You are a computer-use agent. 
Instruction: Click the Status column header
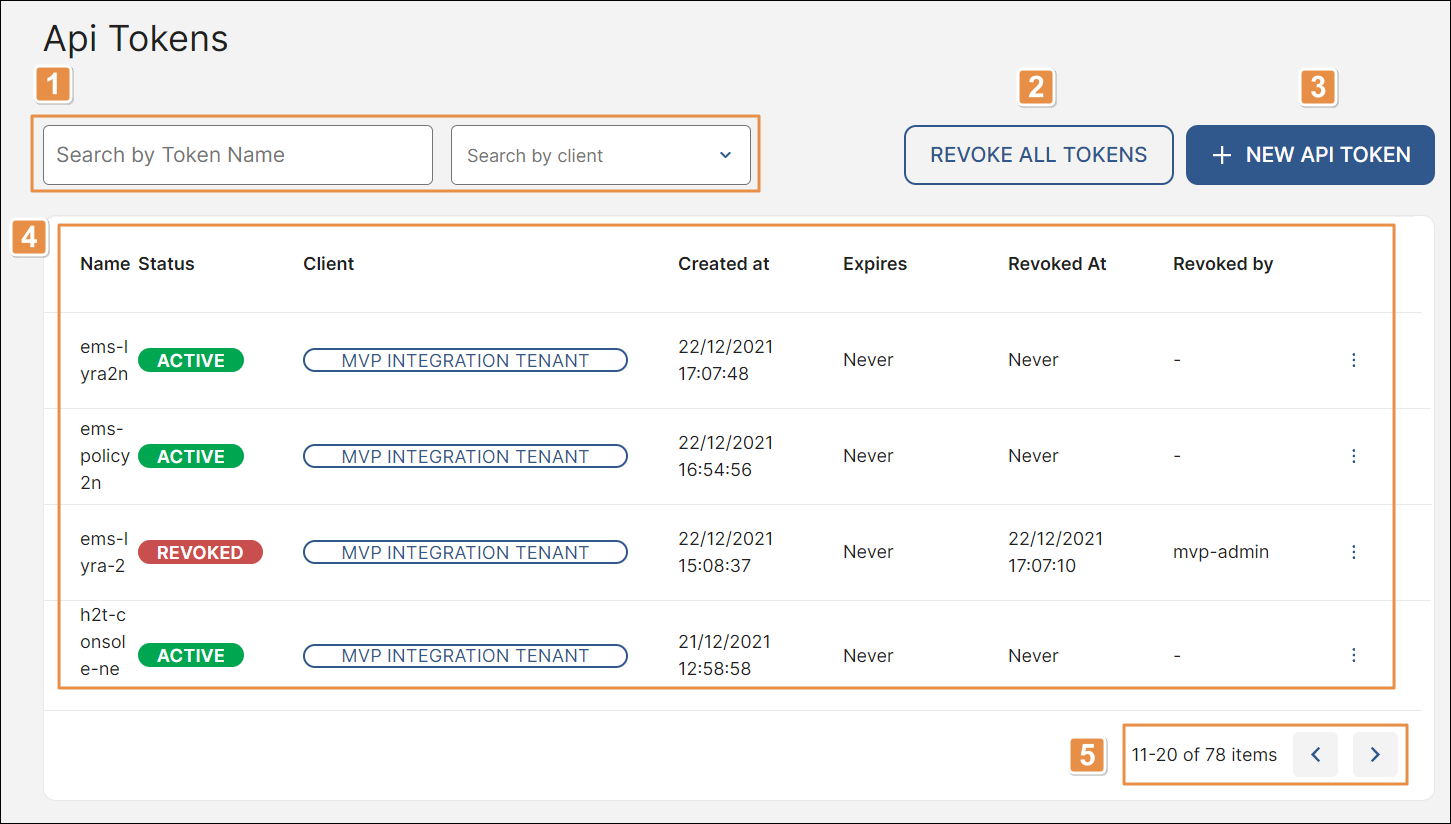tap(166, 264)
